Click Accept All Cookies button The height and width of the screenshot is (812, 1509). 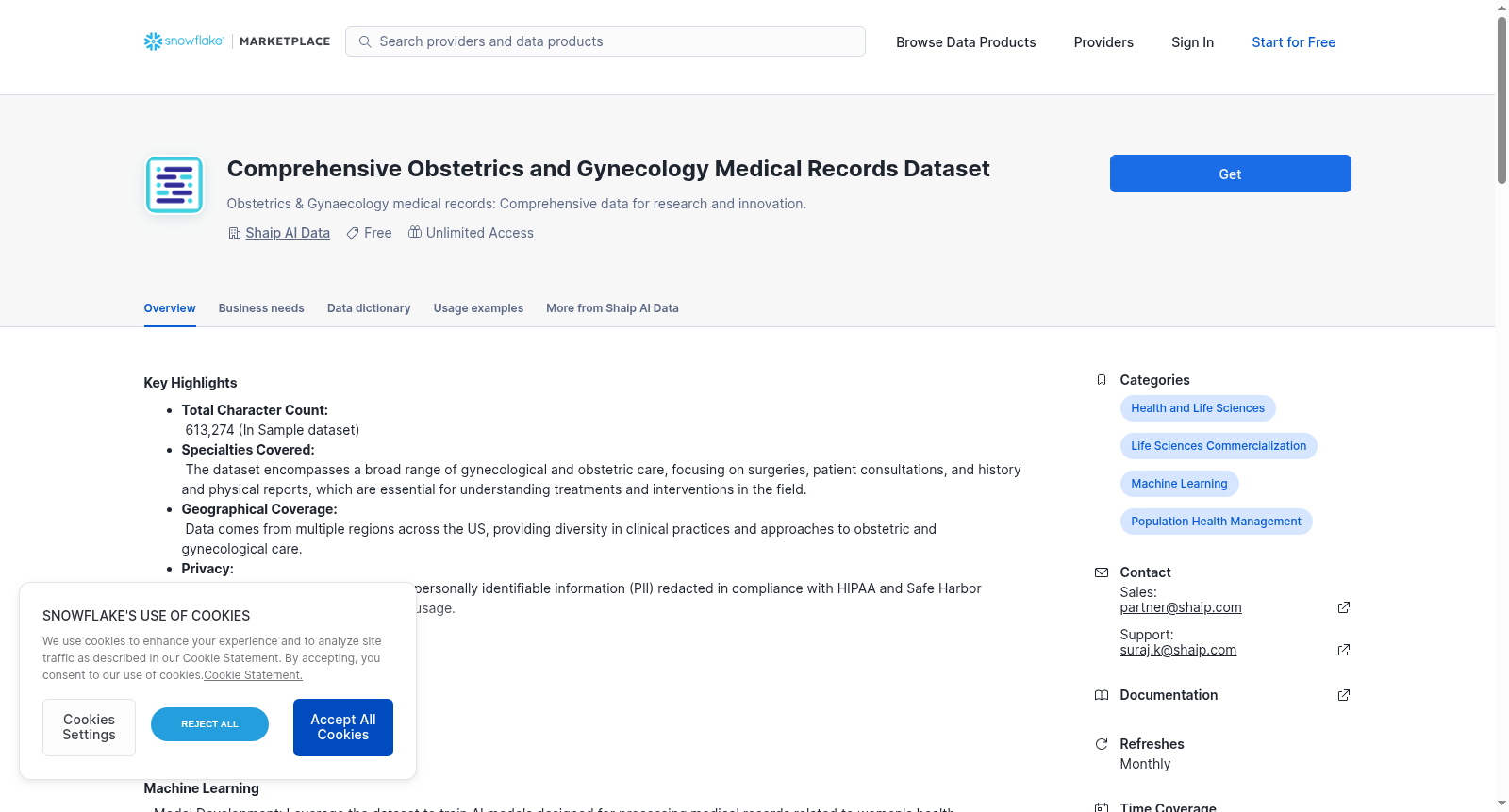tap(343, 727)
